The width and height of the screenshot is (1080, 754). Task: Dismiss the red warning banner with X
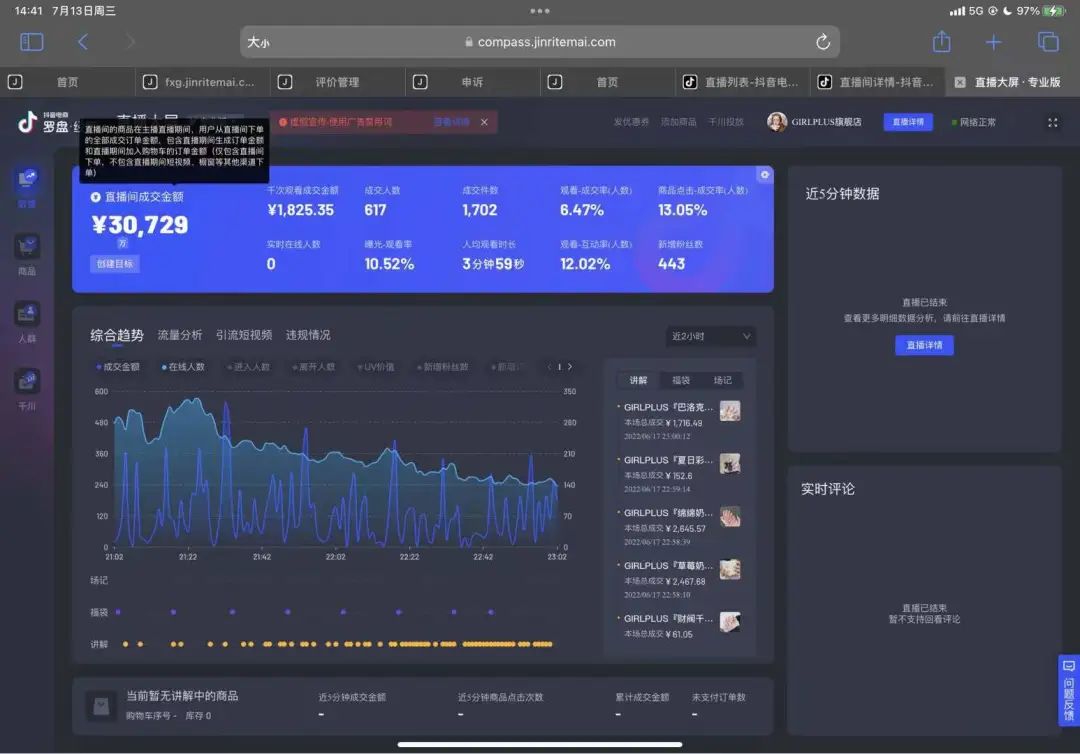(x=484, y=122)
